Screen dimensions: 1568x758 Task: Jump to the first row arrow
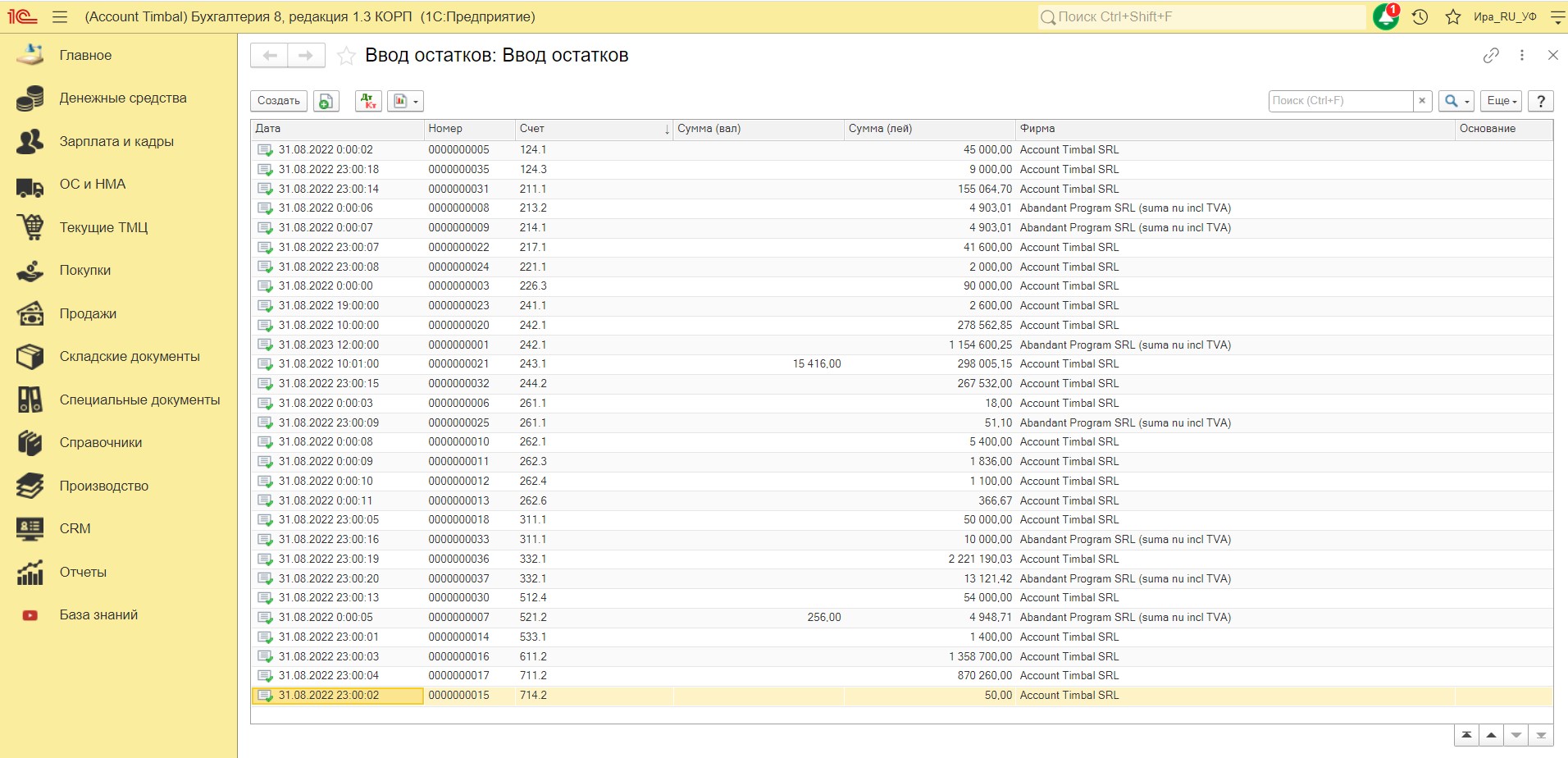(1466, 735)
